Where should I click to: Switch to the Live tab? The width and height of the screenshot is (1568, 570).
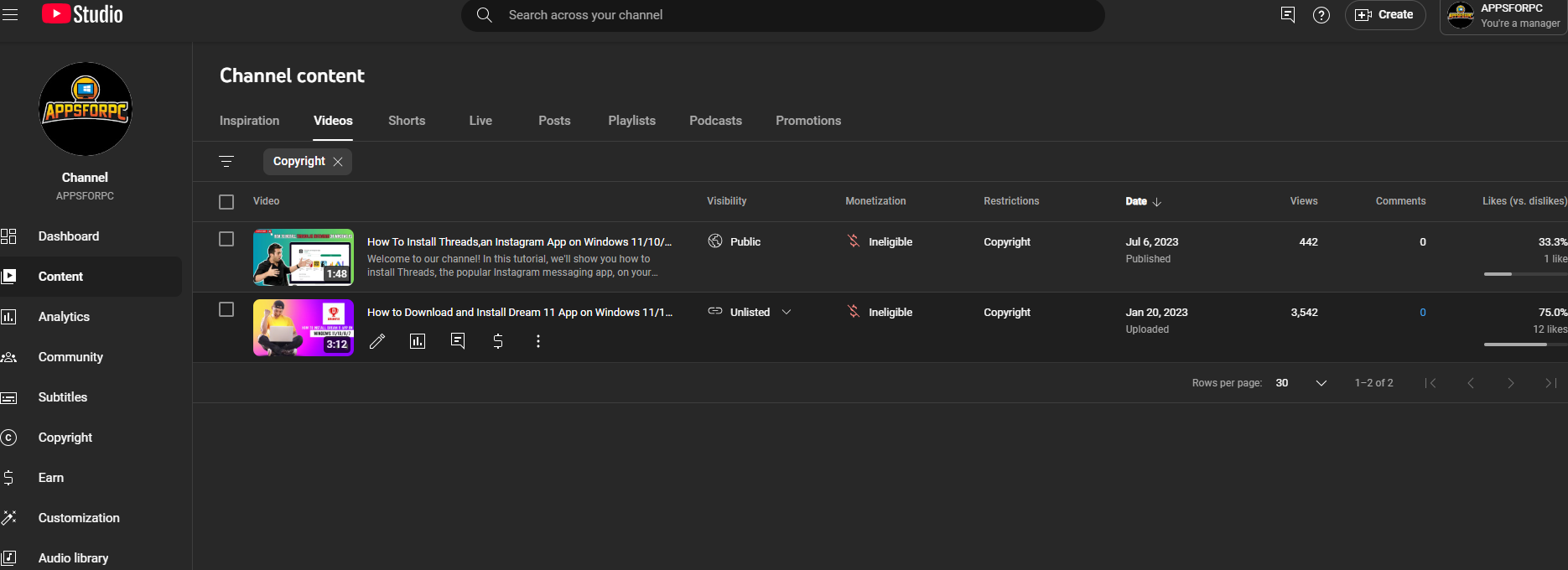(x=480, y=121)
